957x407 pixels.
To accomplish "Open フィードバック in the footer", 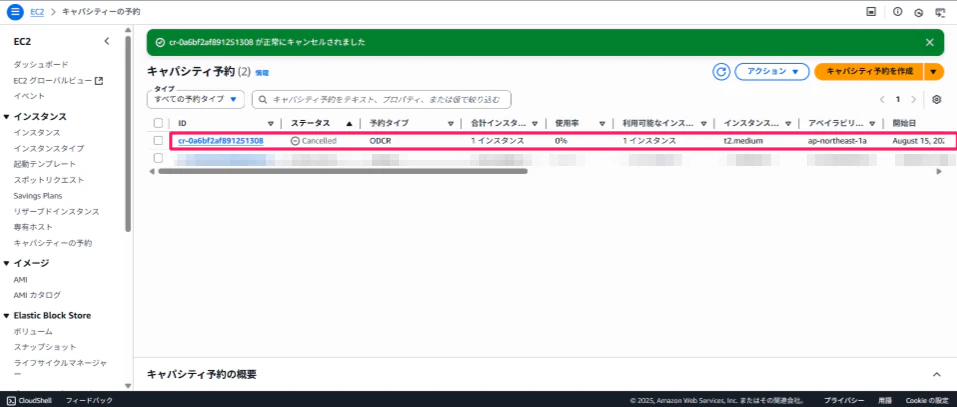I will [89, 401].
